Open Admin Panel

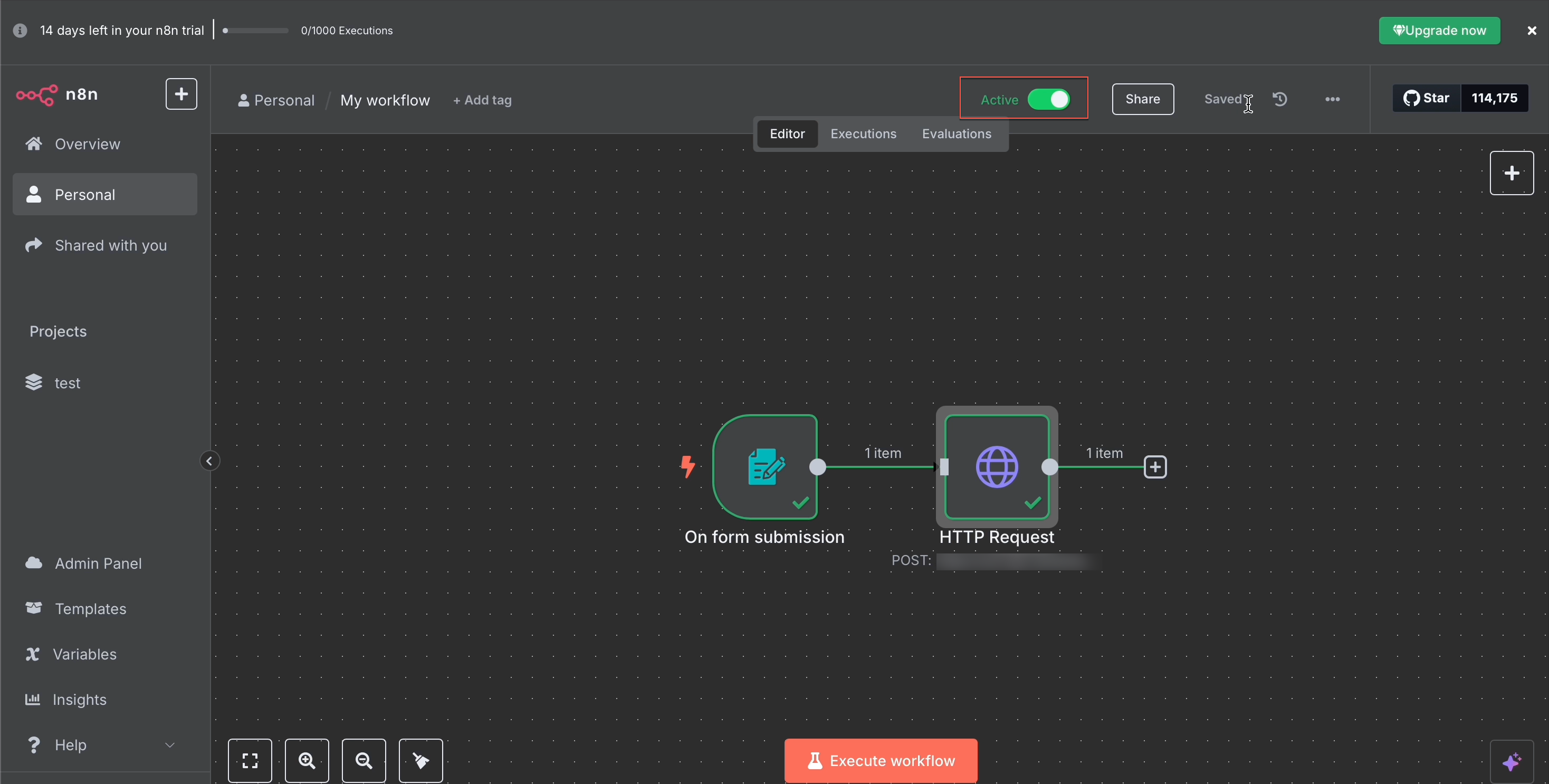(104, 563)
